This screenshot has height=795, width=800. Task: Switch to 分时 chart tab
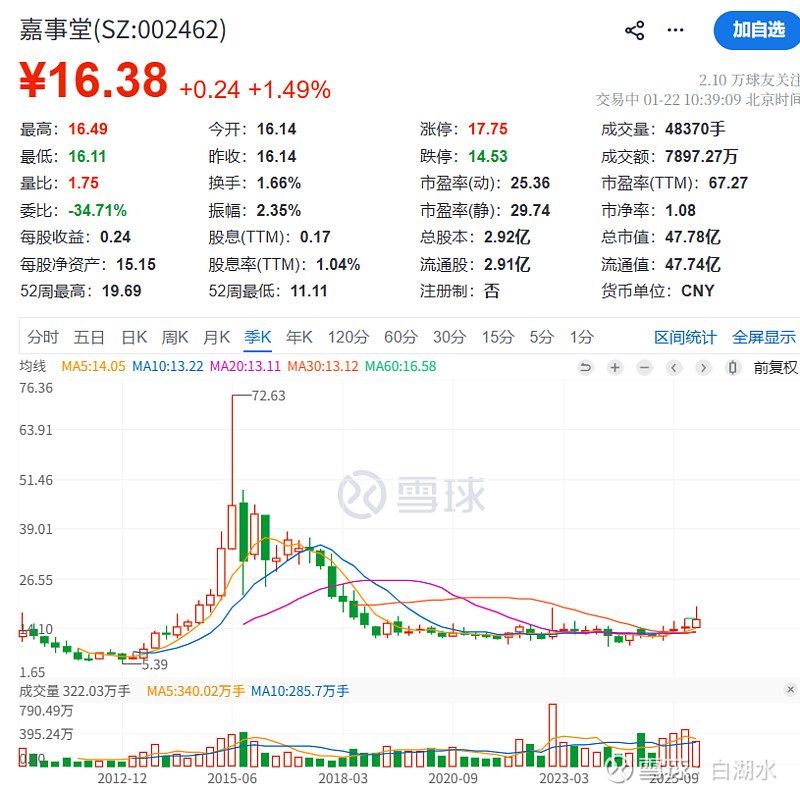tap(43, 337)
